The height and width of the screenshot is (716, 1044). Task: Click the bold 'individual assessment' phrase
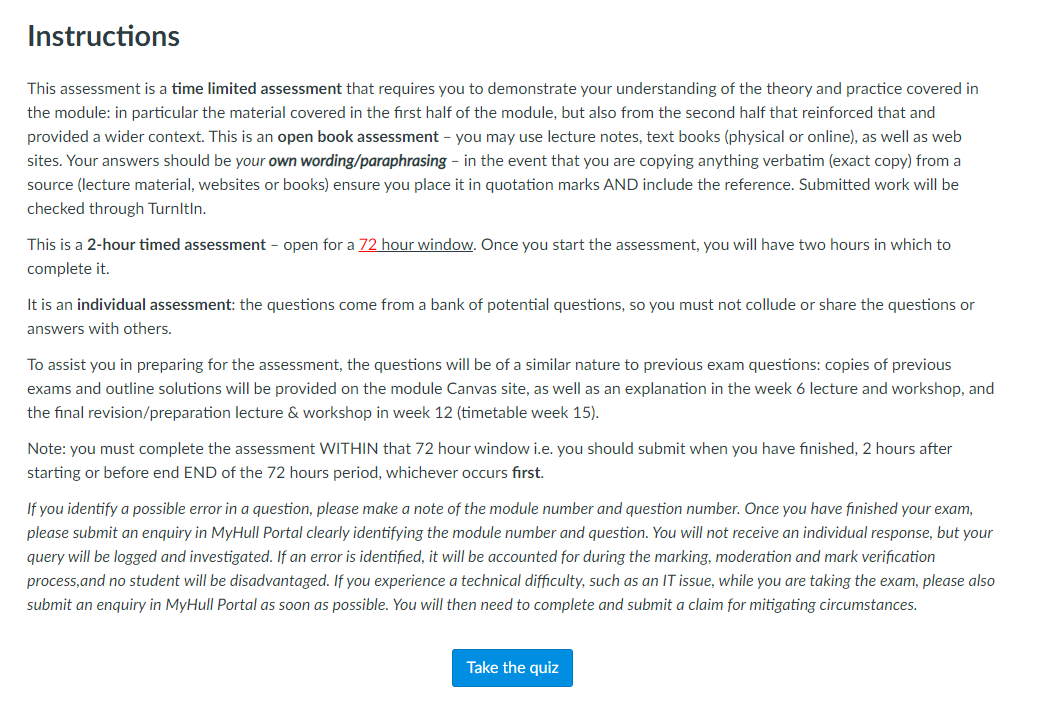154,305
